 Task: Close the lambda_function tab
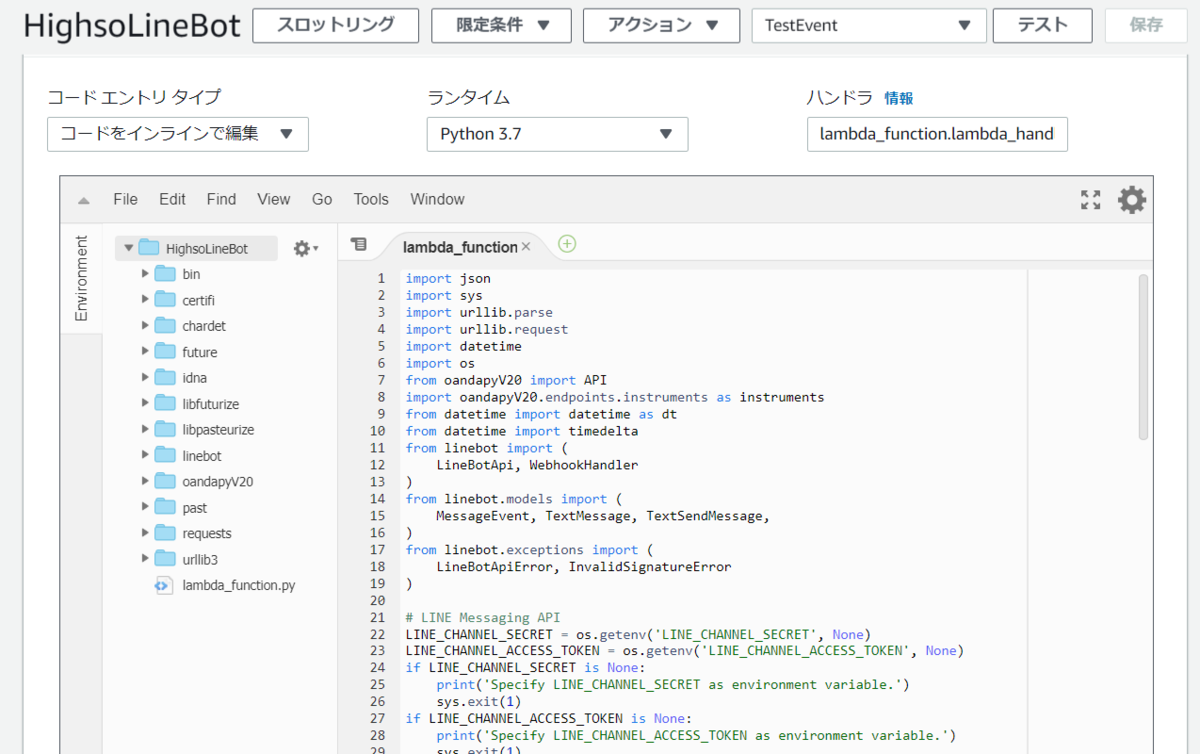tap(526, 246)
